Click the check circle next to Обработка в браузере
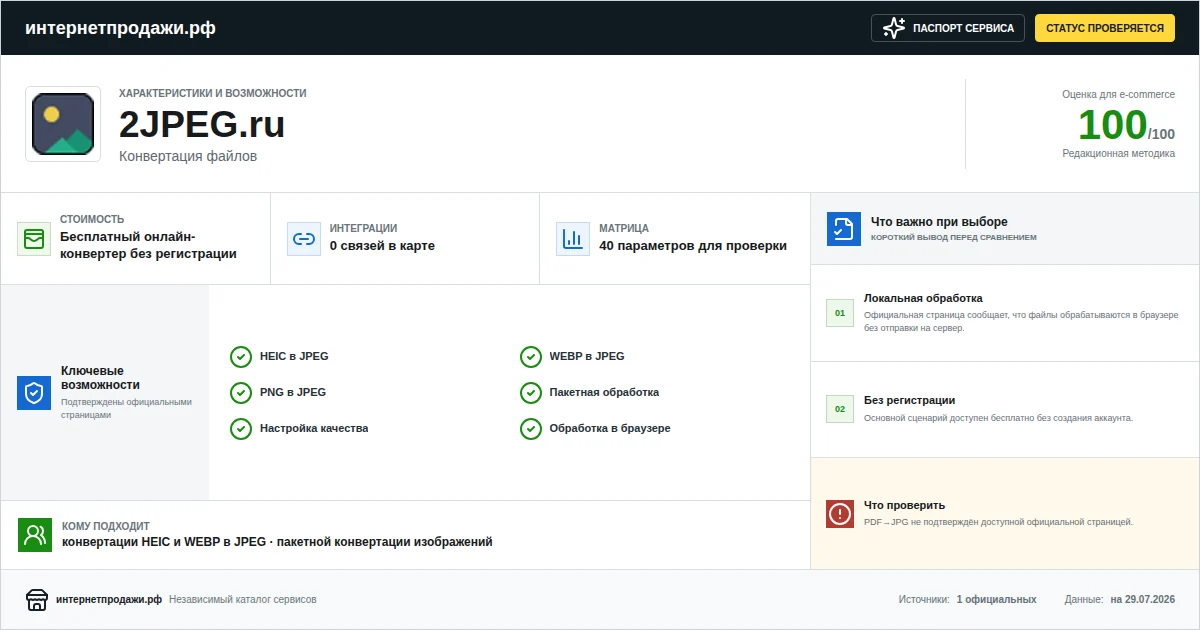The height and width of the screenshot is (630, 1200). [531, 429]
